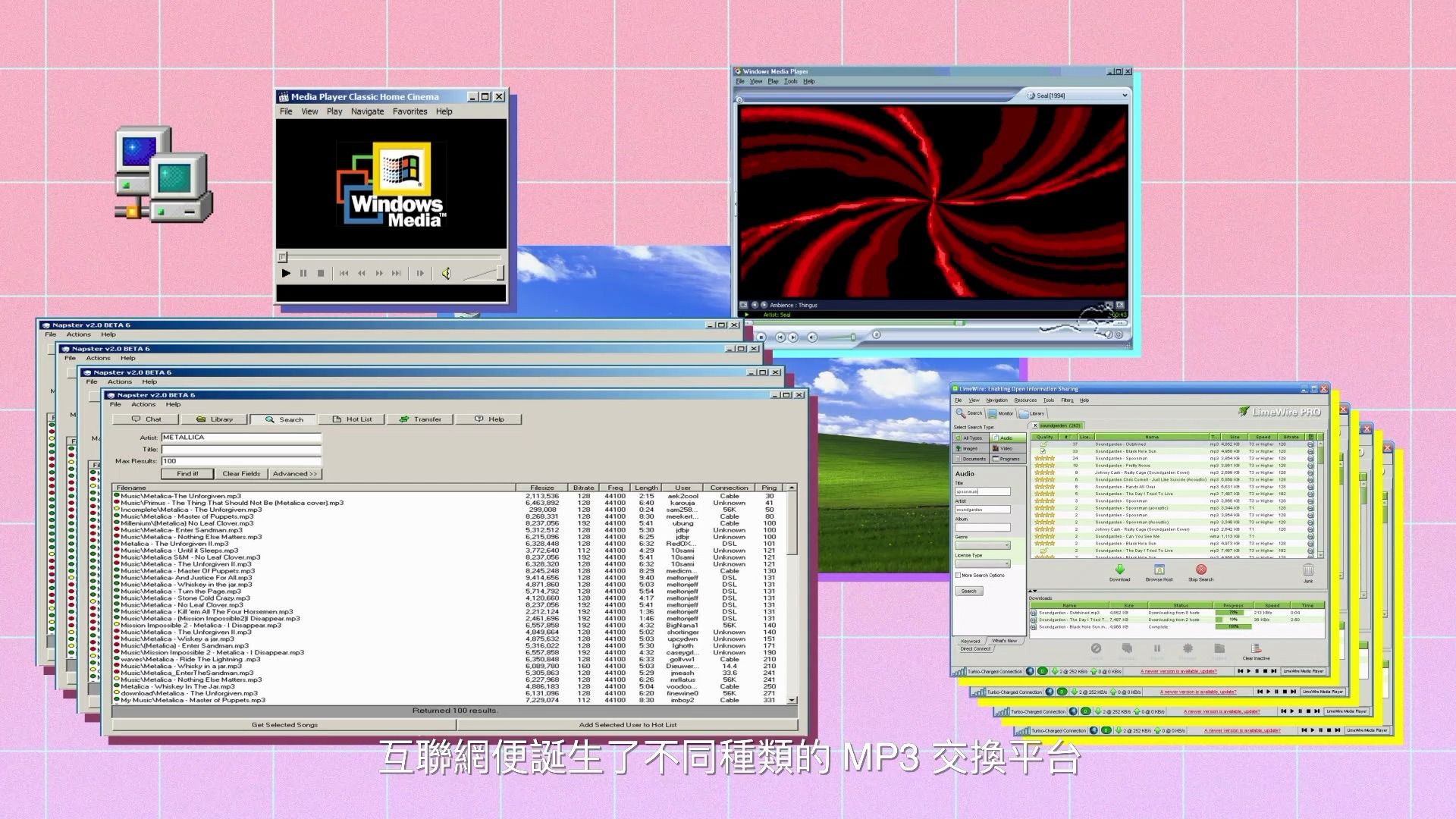Image resolution: width=1456 pixels, height=819 pixels.
Task: Enable More Search Options checkbox
Action: click(x=958, y=576)
